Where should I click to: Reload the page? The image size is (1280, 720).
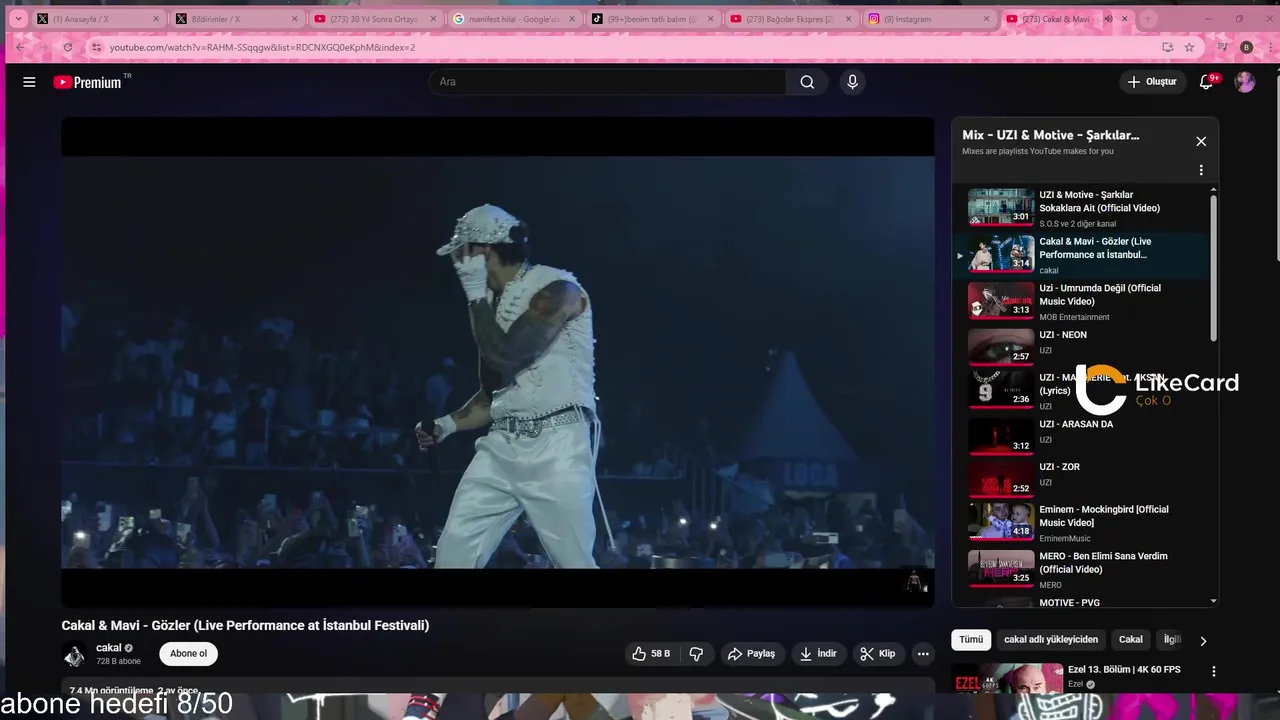click(68, 47)
